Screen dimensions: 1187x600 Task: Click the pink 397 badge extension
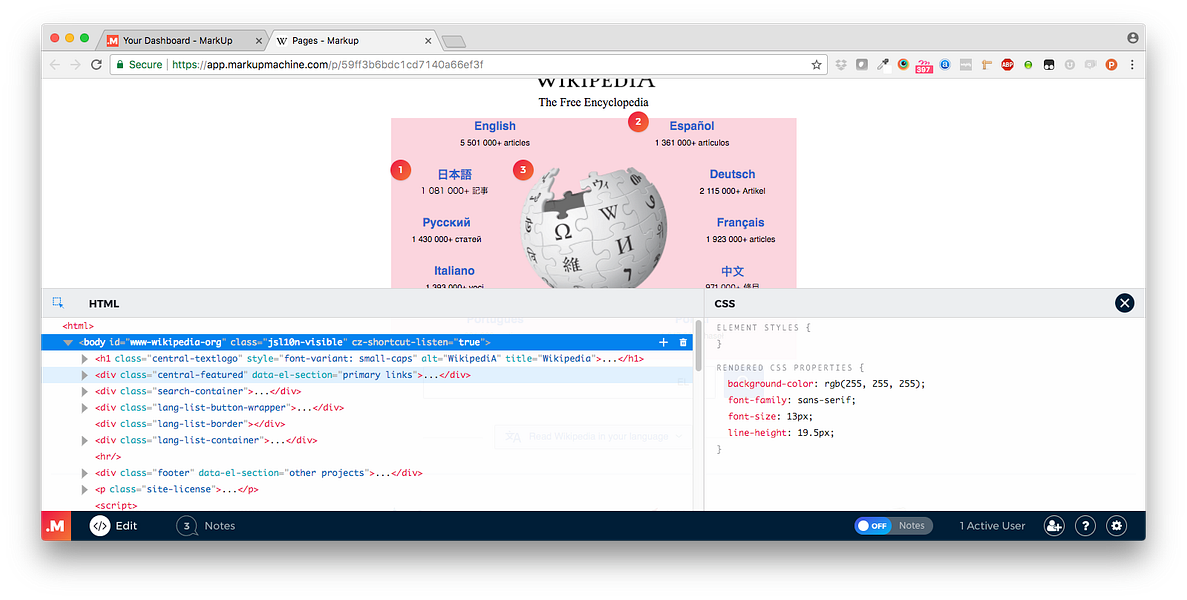point(924,66)
